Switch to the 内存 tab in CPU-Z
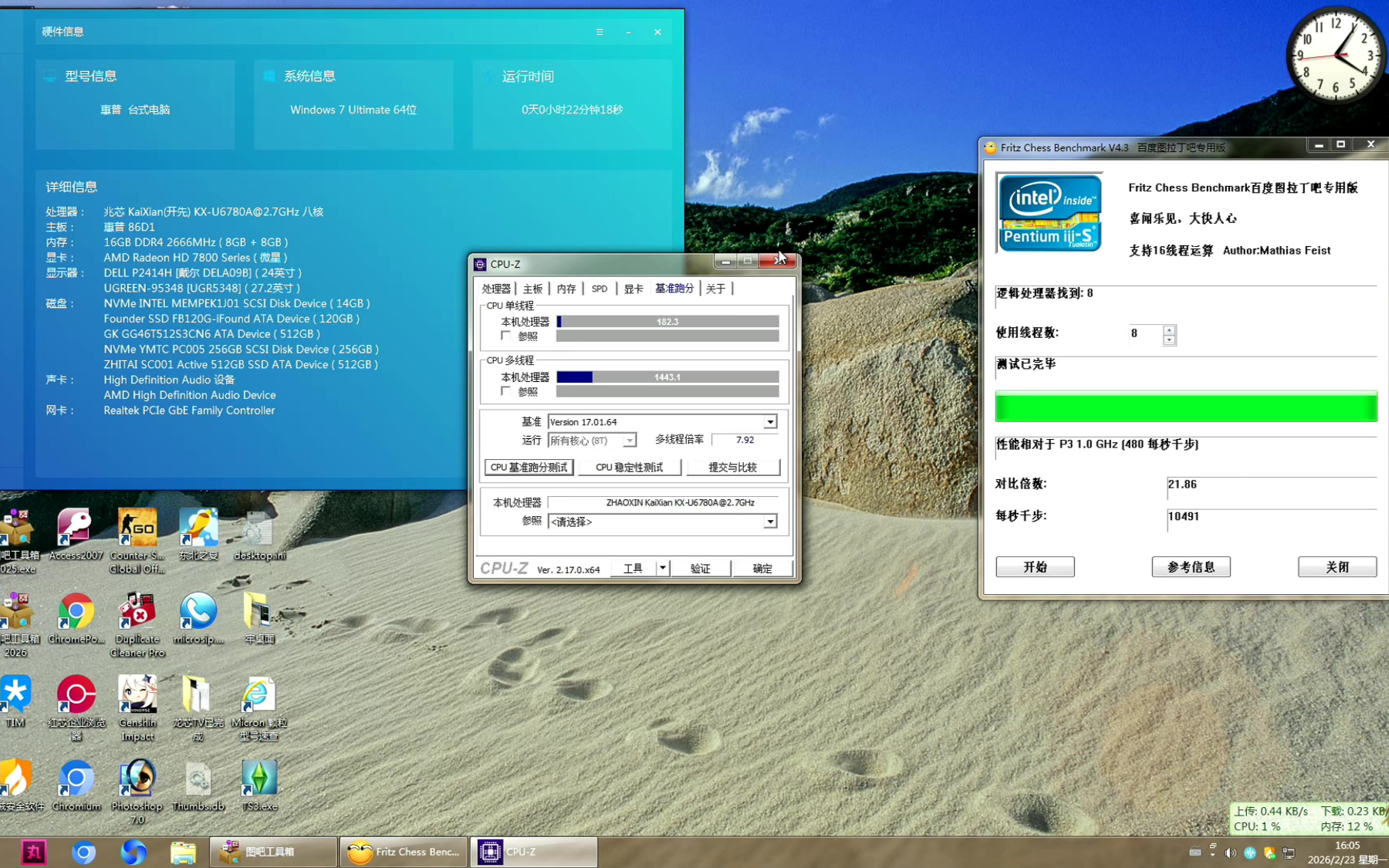Viewport: 1389px width, 868px height. click(566, 289)
